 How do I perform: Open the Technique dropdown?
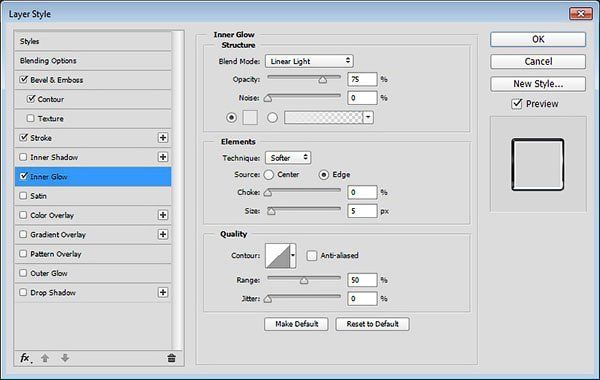tap(288, 158)
